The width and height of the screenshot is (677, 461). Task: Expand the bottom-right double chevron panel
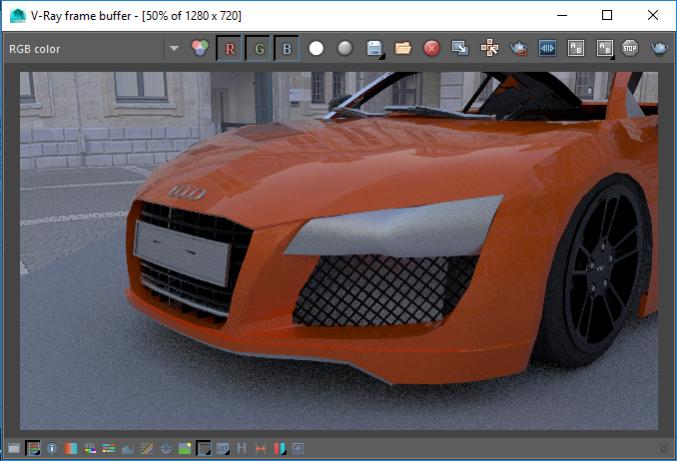coord(664,448)
